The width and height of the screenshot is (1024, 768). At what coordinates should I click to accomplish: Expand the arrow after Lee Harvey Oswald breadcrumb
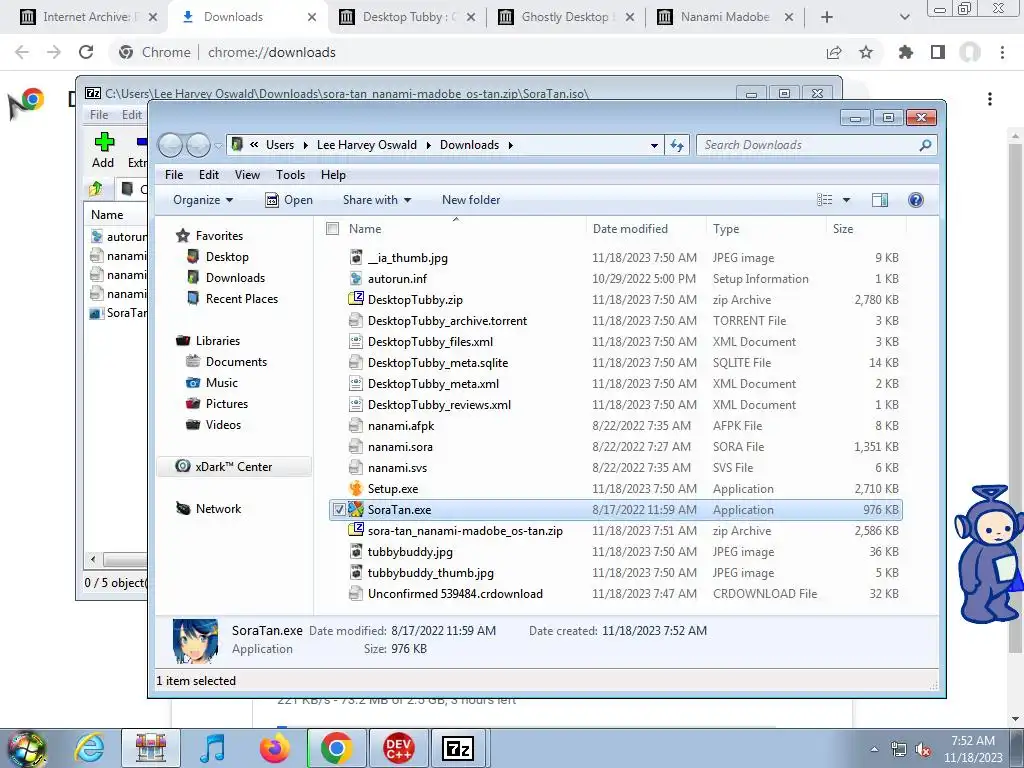click(x=428, y=145)
